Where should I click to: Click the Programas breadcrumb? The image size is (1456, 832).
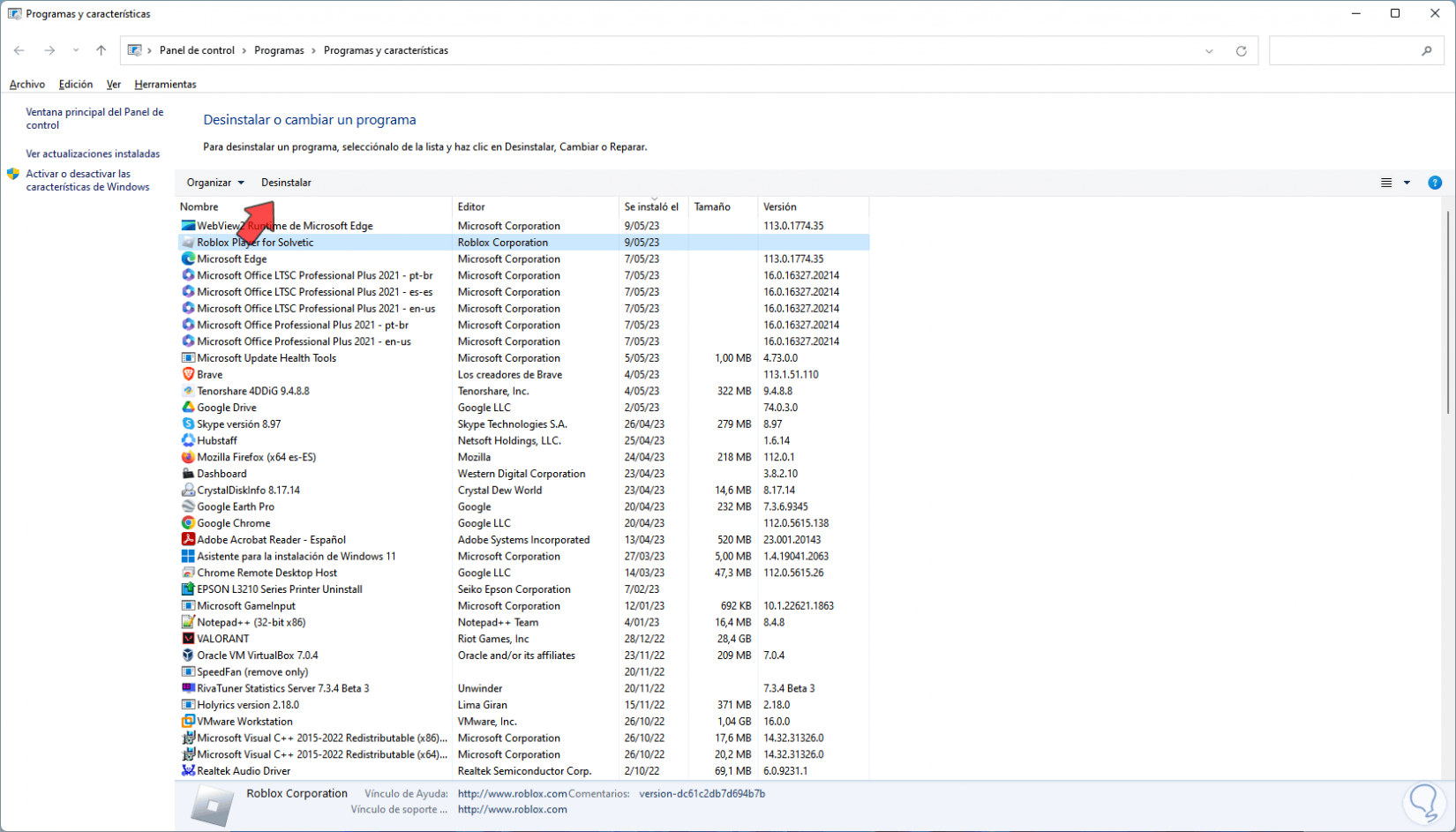coord(279,51)
